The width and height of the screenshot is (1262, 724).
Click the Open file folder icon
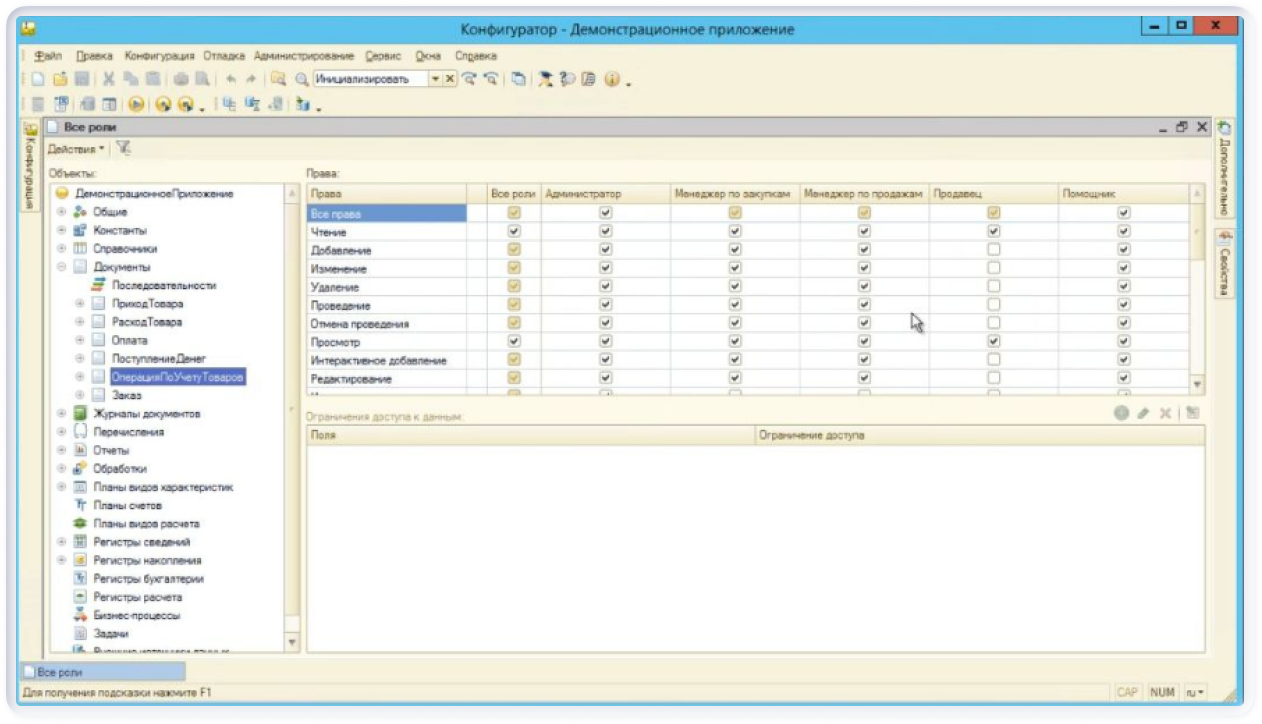pos(59,79)
